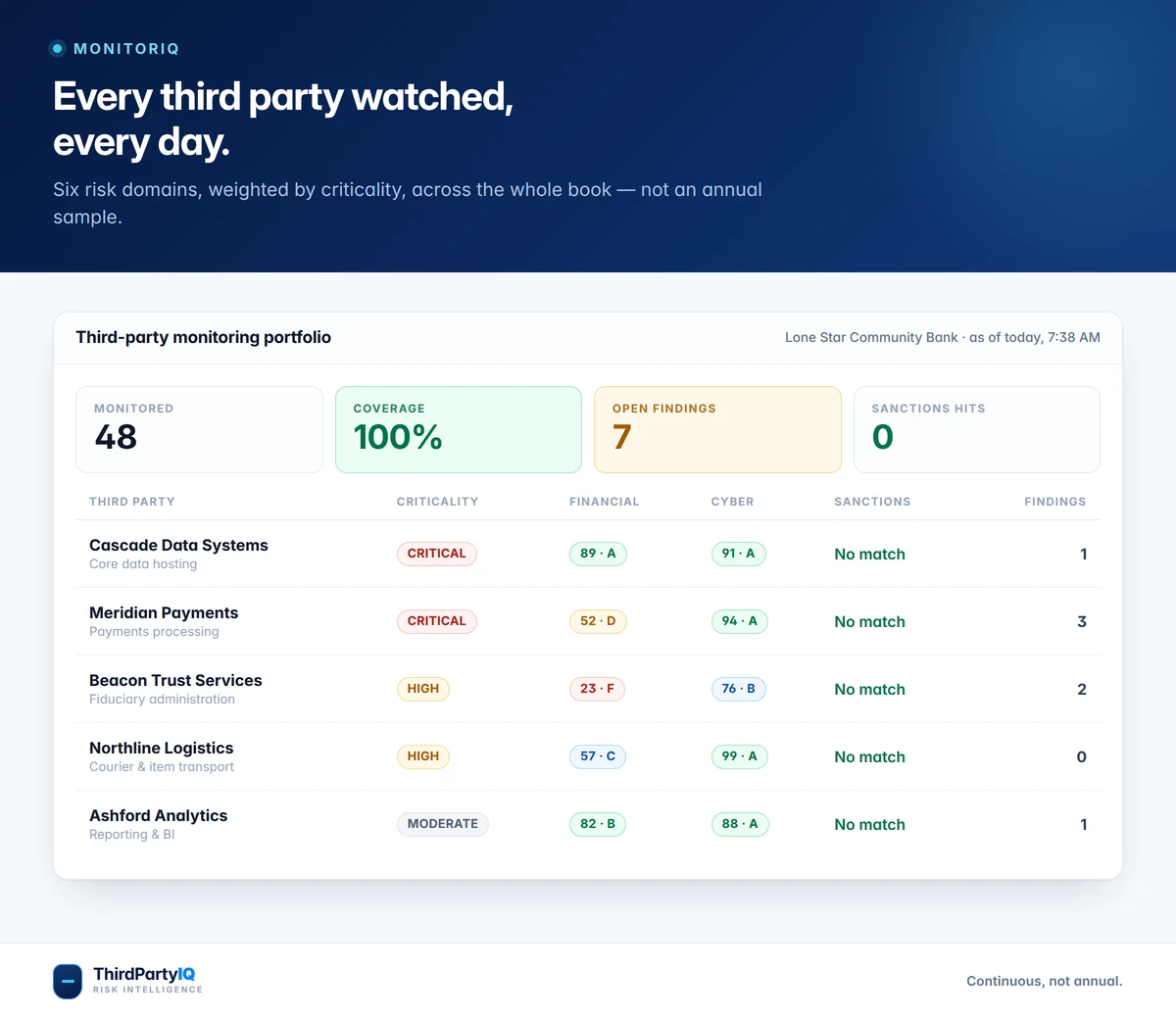Screen dimensions: 1176x1019
Task: Click Lone Star Community Bank timestamp
Action: tap(943, 337)
